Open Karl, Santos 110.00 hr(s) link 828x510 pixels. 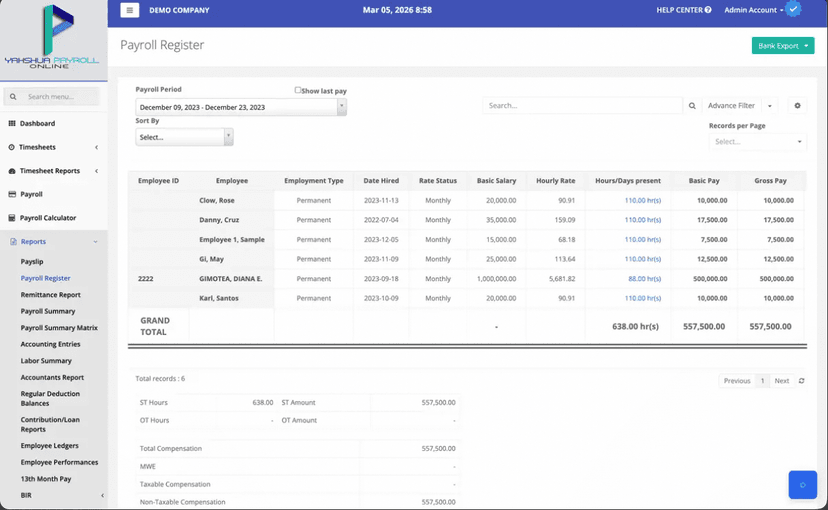coord(643,298)
